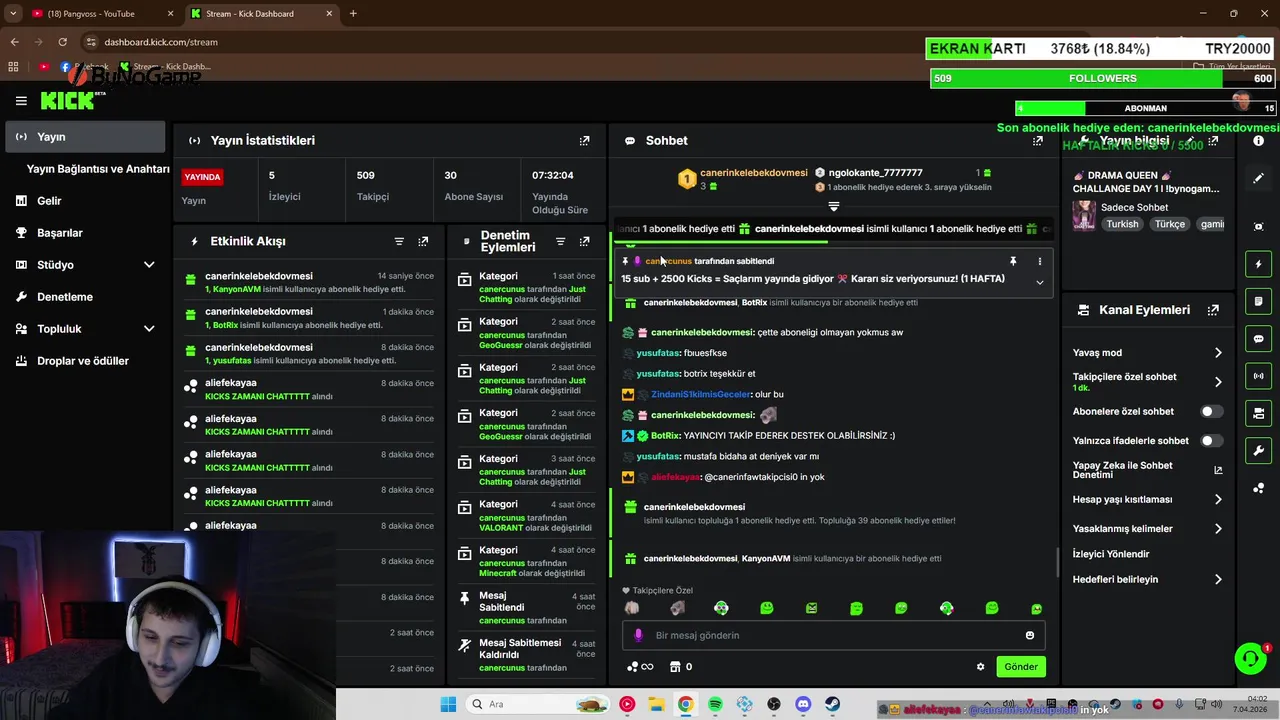Click the shop icon below message box
Viewport: 1280px width, 720px height.
675,667
